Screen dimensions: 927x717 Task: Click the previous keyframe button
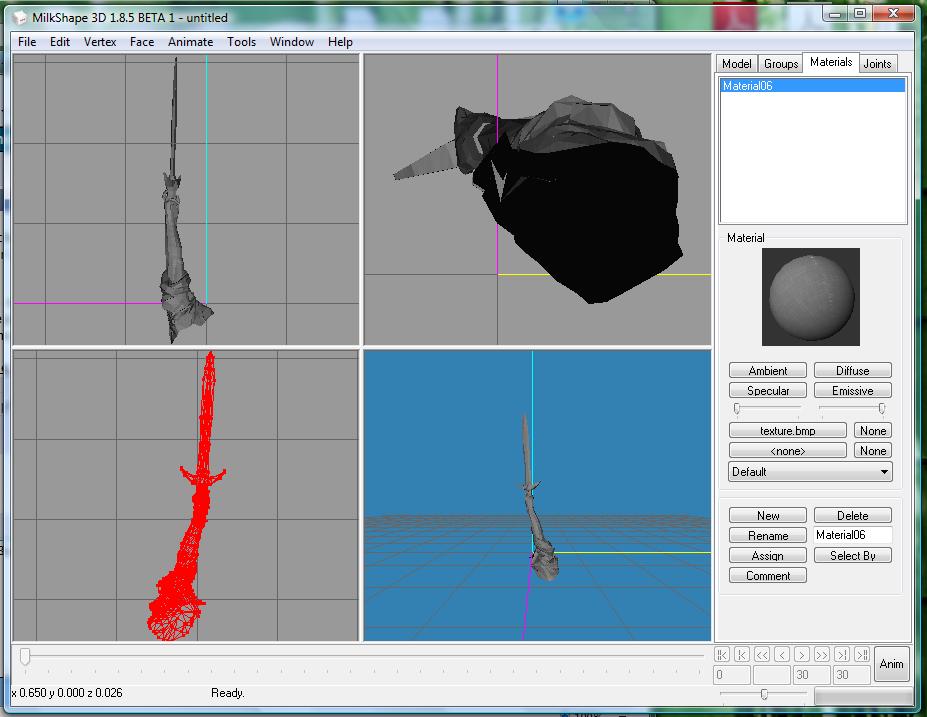click(742, 654)
